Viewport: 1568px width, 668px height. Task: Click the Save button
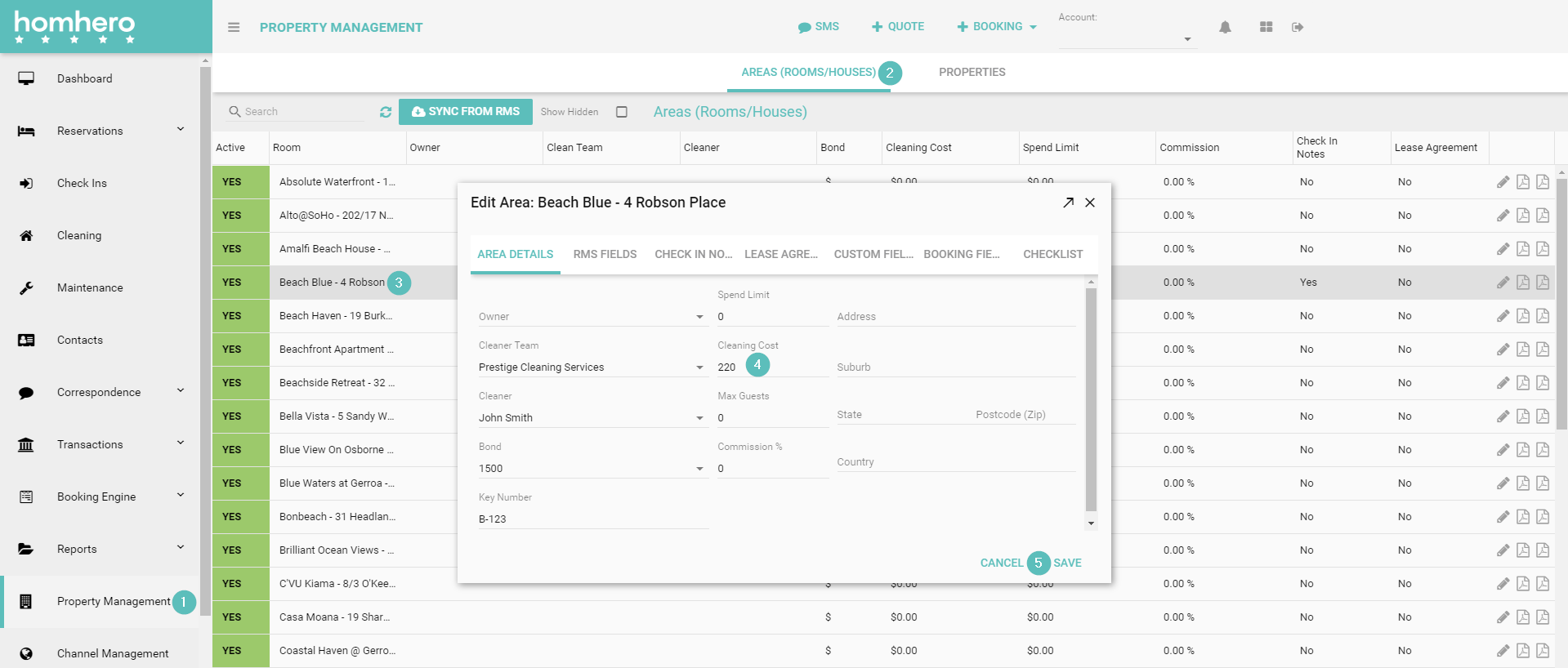1067,563
